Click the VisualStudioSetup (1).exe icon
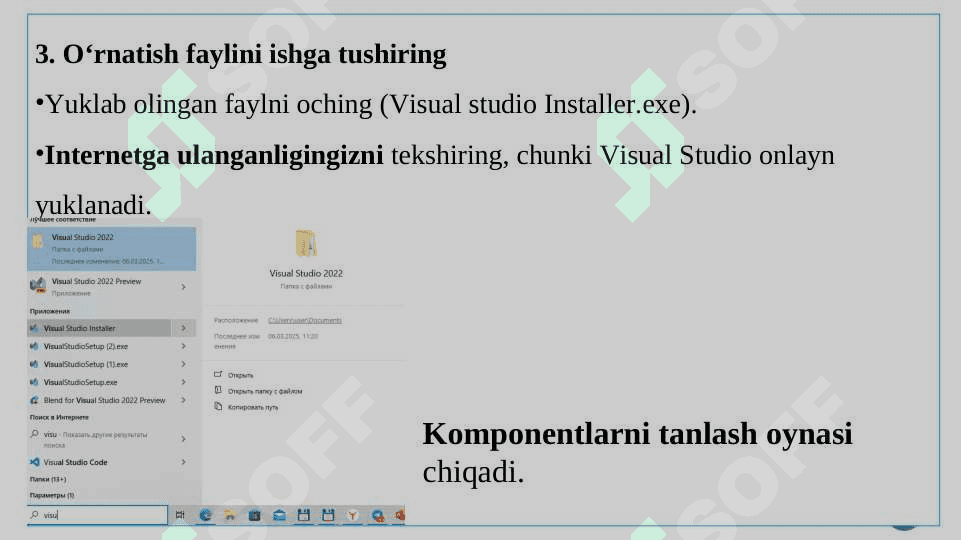Viewport: 961px width, 540px height. click(34, 364)
